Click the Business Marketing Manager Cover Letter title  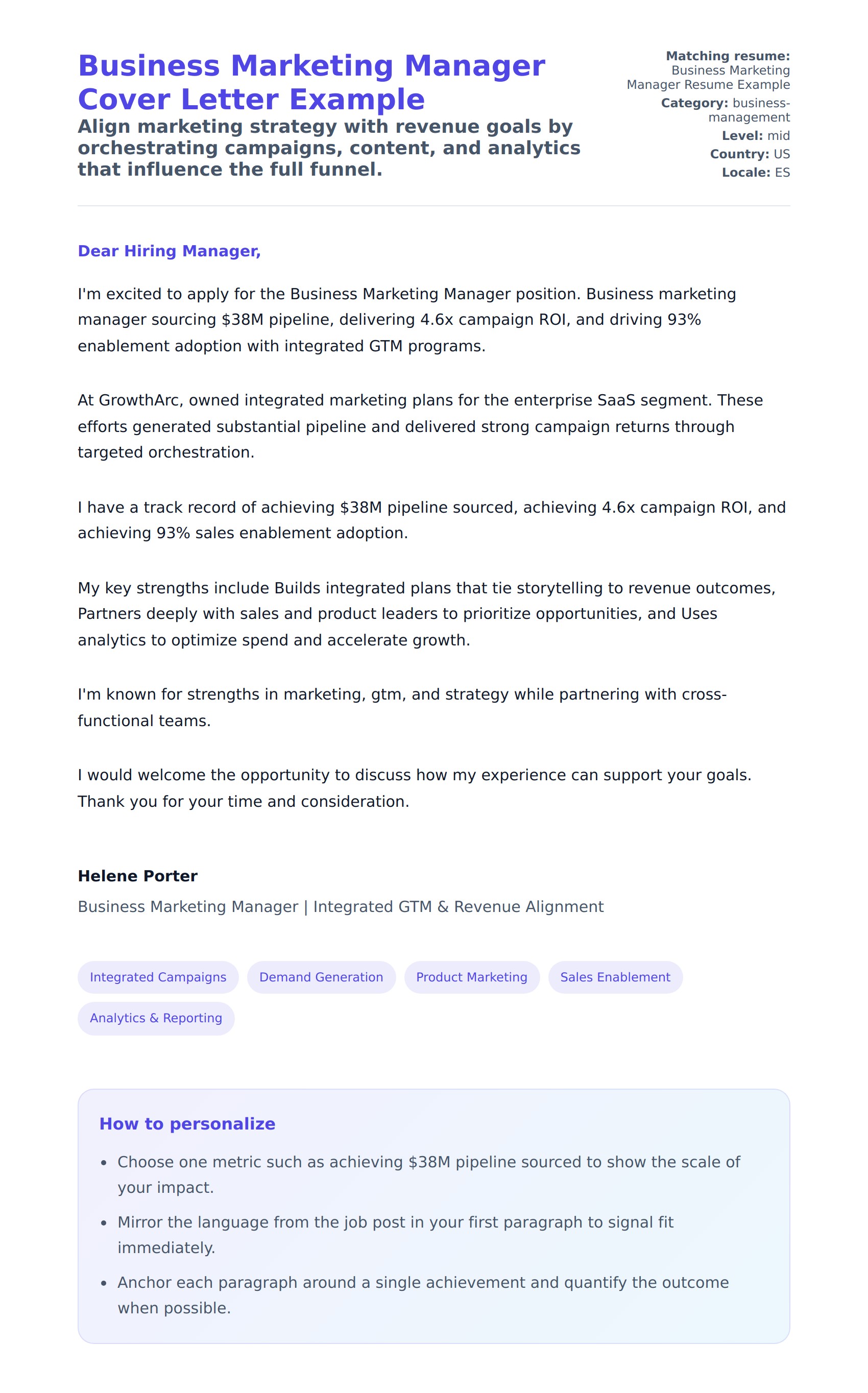point(311,82)
